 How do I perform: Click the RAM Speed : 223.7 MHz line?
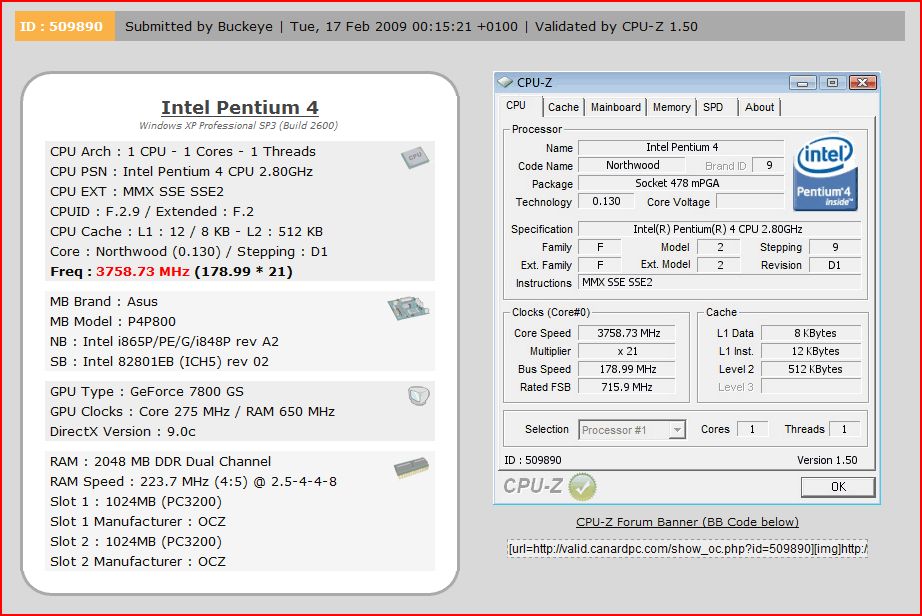point(193,482)
